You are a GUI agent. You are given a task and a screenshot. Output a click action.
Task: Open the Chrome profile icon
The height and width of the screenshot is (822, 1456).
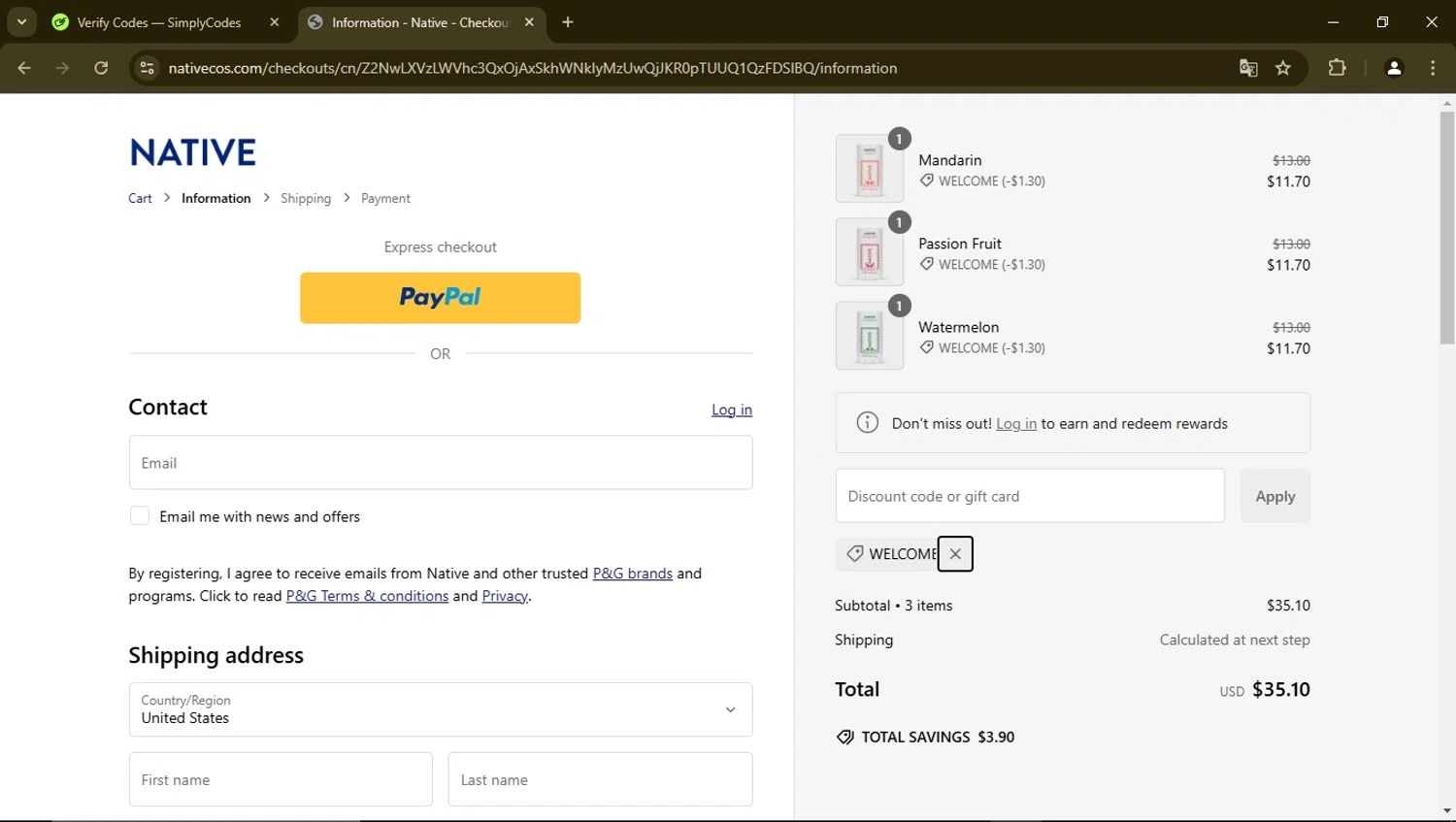[1394, 68]
